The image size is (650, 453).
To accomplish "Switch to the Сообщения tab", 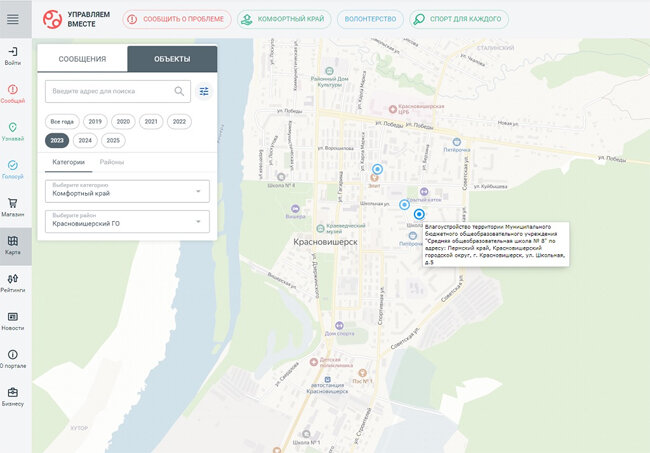I will (x=82, y=59).
